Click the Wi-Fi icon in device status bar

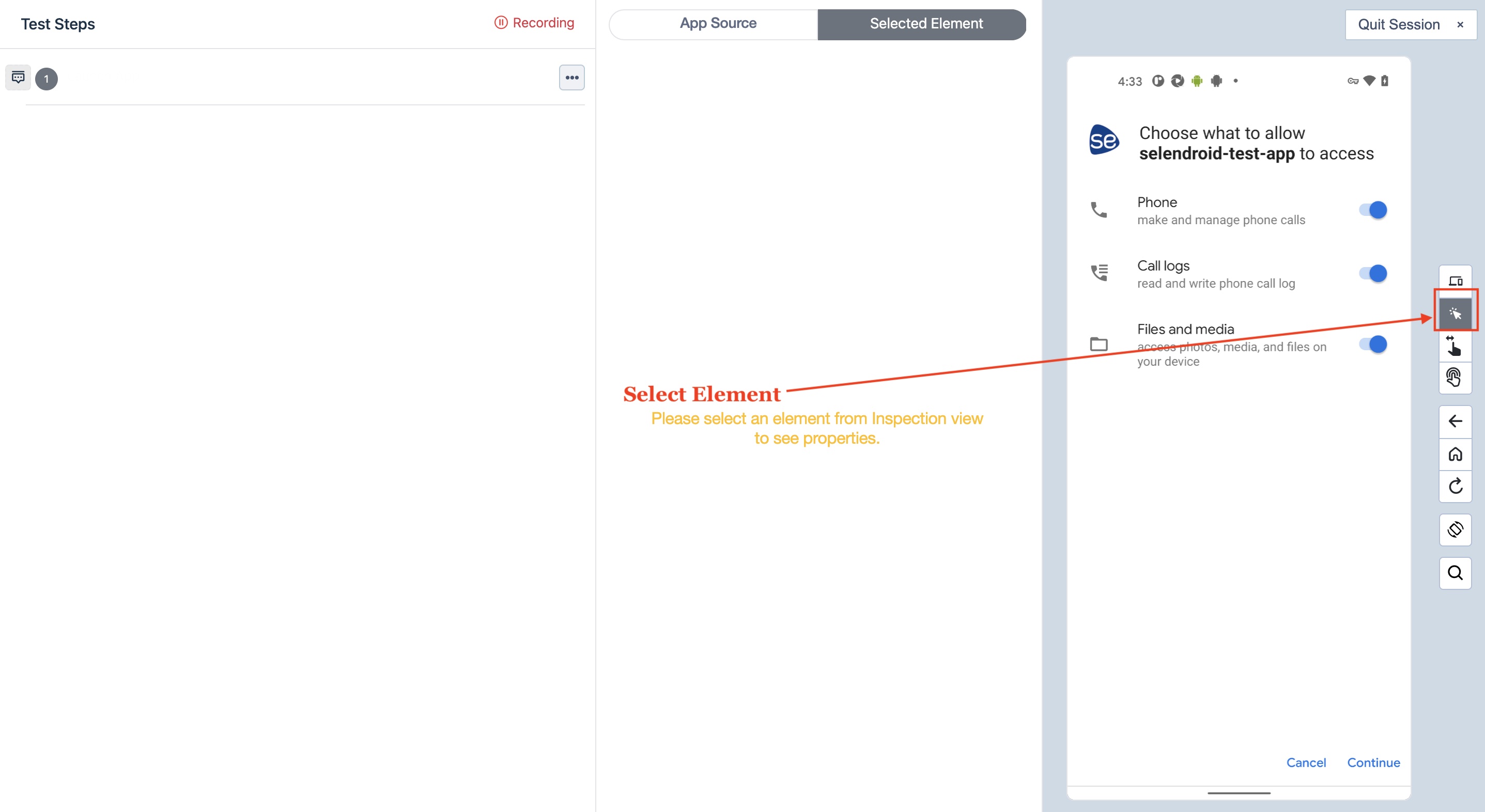click(x=1369, y=81)
